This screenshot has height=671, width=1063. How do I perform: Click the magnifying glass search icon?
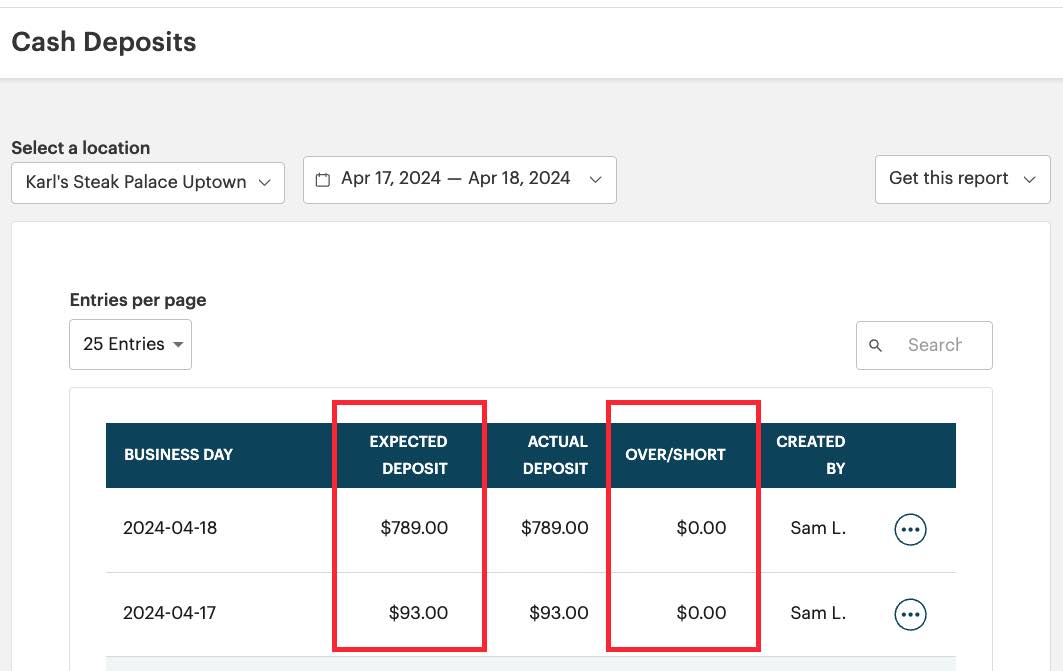coord(876,346)
